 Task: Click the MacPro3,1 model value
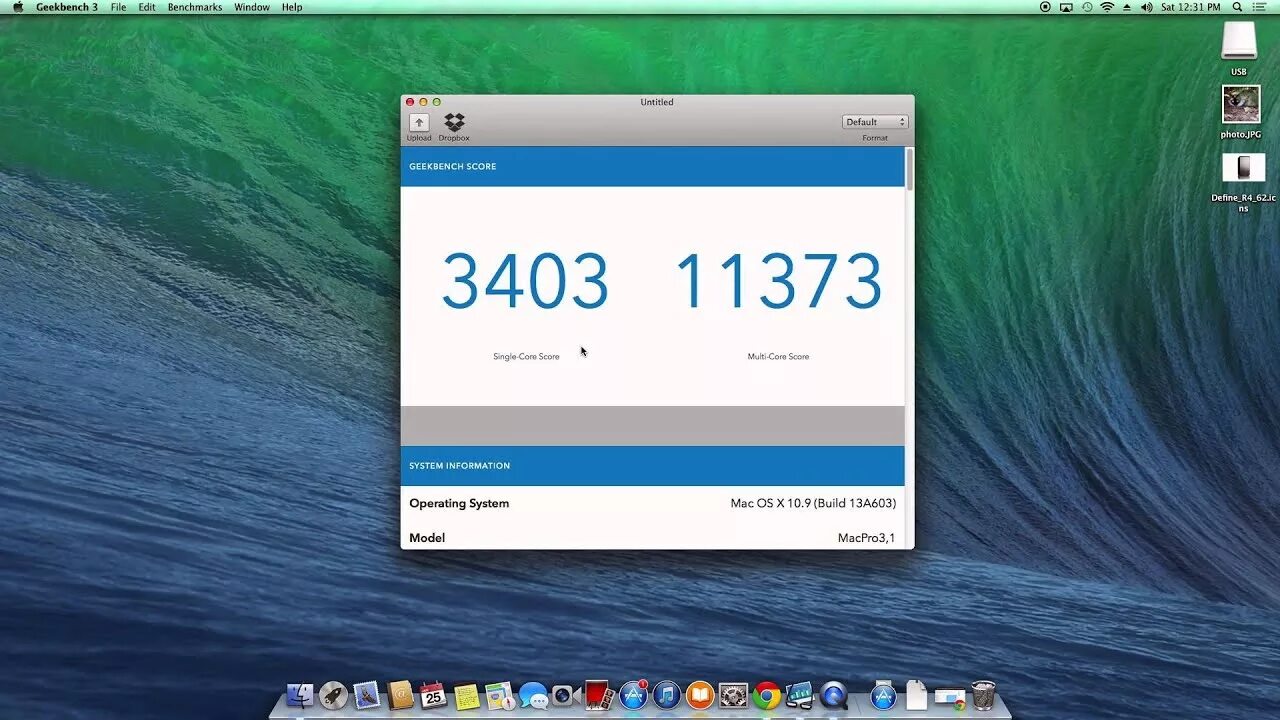867,538
